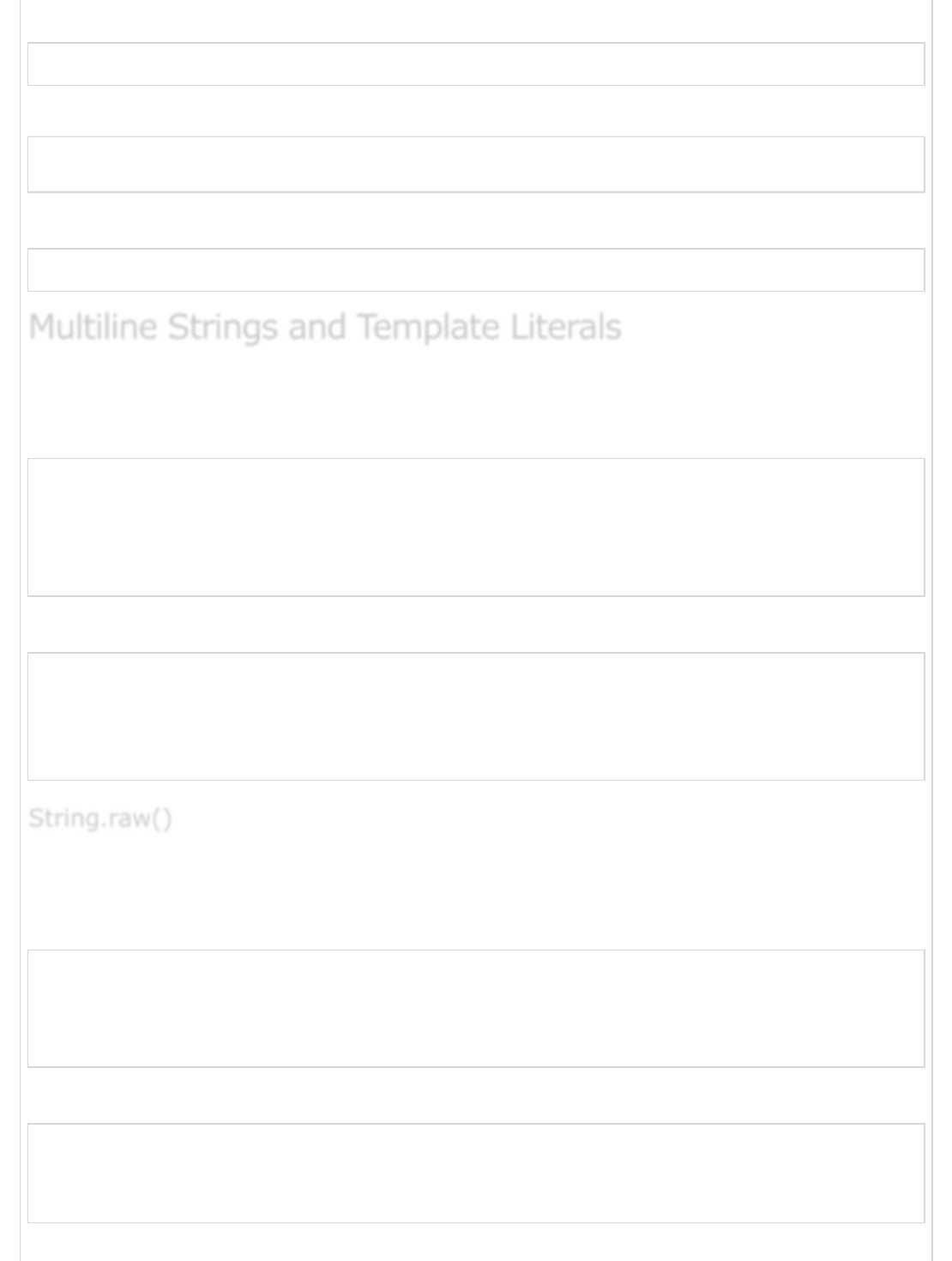
Task: Click the large box below the Multiline Strings heading
Action: tap(476, 528)
